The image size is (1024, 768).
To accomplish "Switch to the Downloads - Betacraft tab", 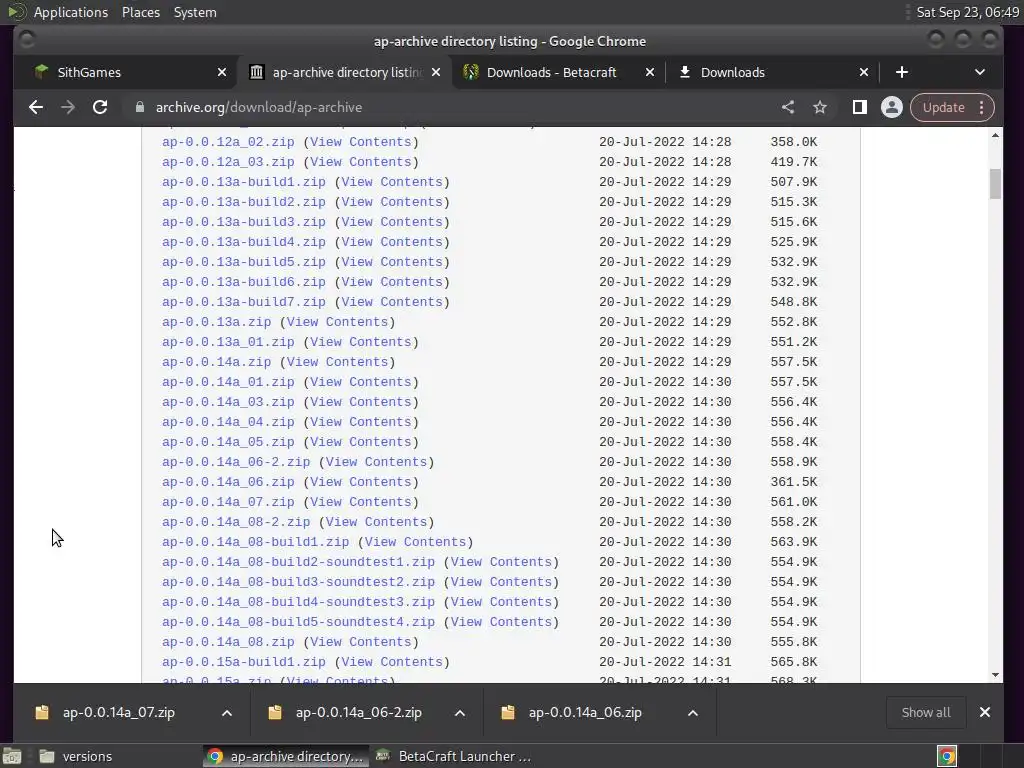I will point(558,72).
